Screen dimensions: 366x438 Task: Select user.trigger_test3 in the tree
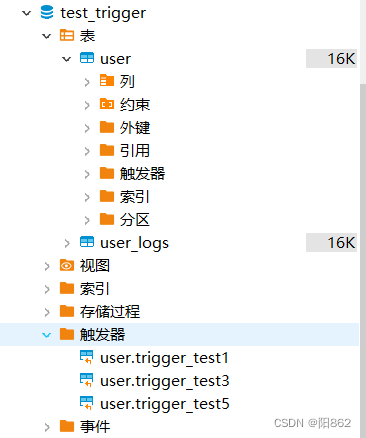pyautogui.click(x=165, y=381)
